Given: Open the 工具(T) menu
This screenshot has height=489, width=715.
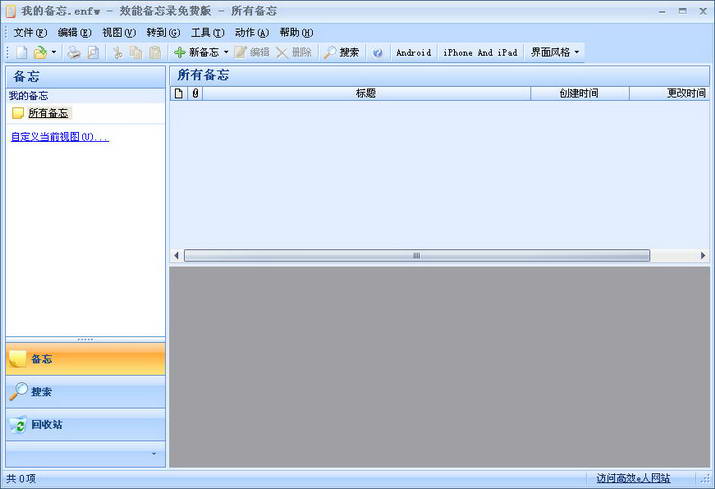Looking at the screenshot, I should [x=208, y=33].
